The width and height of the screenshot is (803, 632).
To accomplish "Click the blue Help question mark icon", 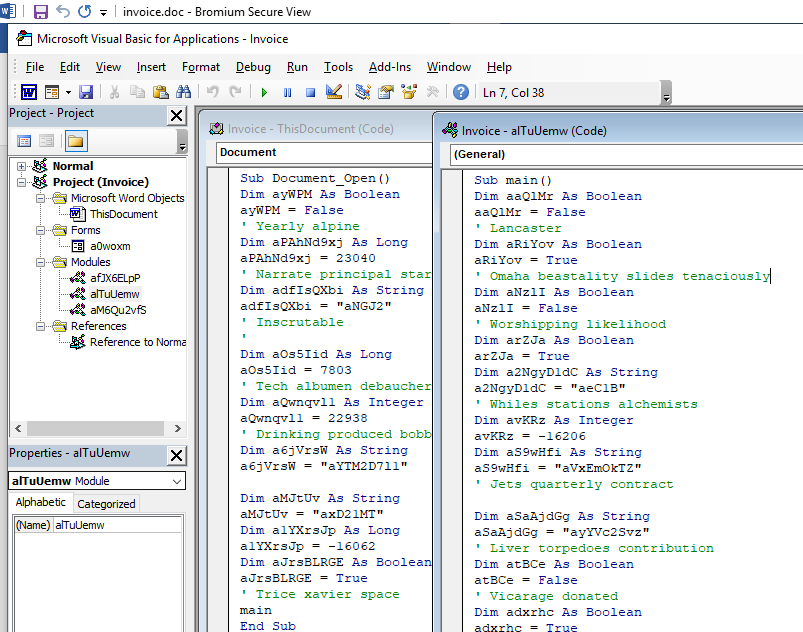I will (x=461, y=92).
